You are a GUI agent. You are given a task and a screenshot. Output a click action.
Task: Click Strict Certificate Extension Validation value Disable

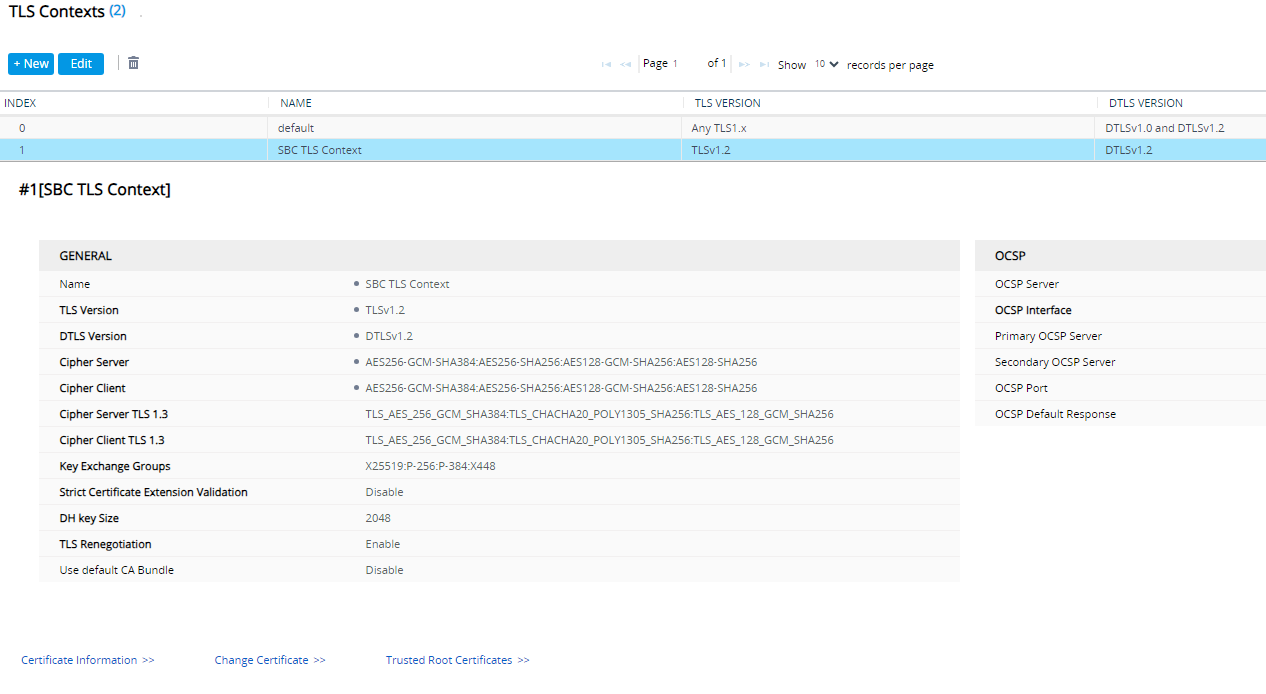[385, 492]
